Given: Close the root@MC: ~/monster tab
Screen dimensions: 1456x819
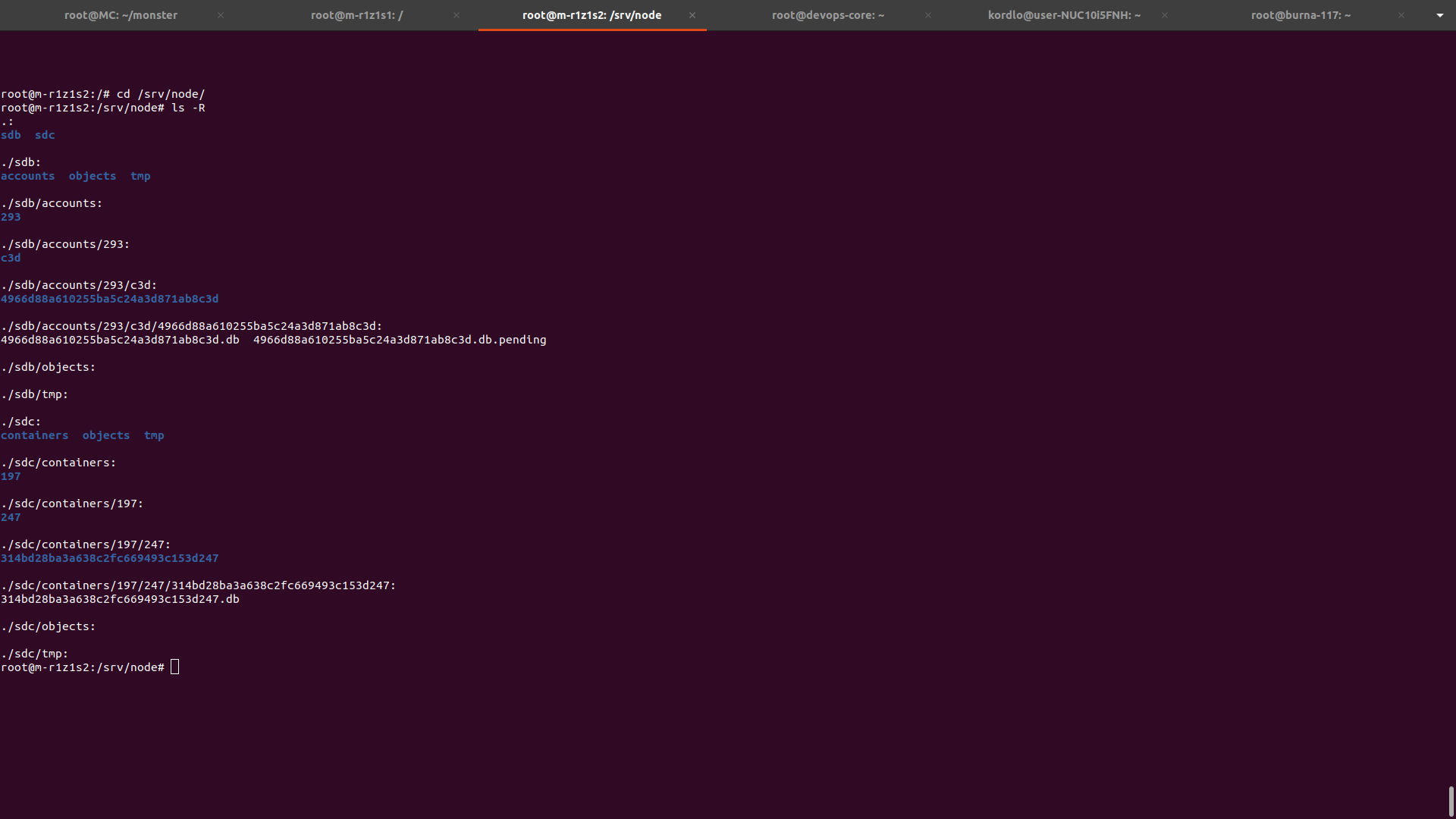Looking at the screenshot, I should tap(221, 15).
